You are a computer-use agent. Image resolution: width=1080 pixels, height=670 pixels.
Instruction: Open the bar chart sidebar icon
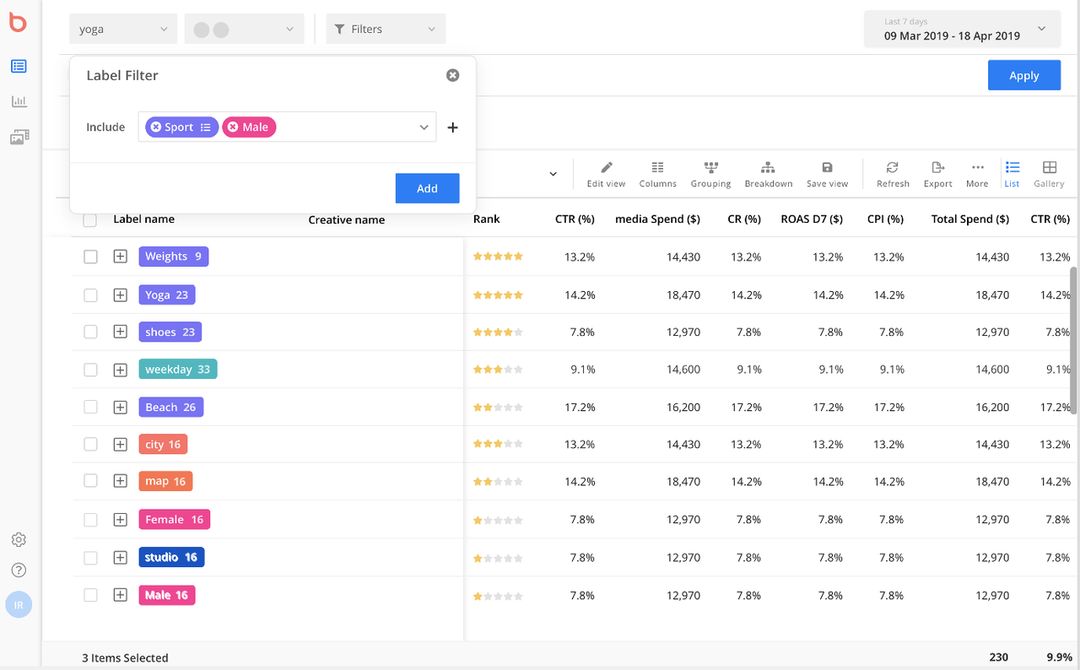(19, 102)
